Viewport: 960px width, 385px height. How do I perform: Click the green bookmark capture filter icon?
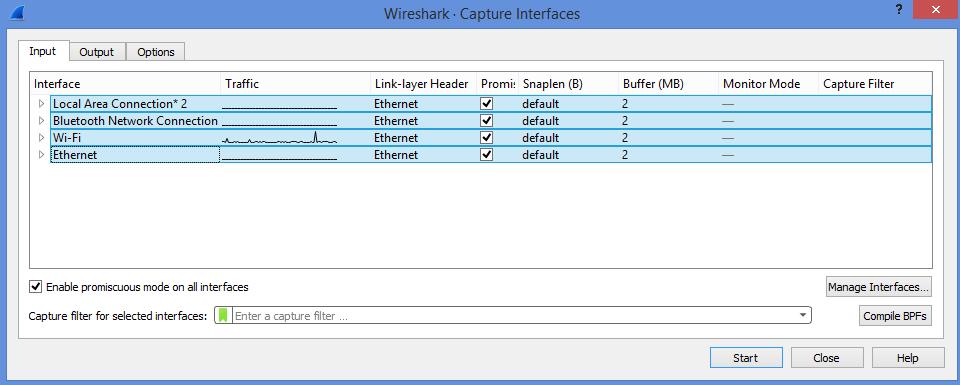(x=223, y=316)
